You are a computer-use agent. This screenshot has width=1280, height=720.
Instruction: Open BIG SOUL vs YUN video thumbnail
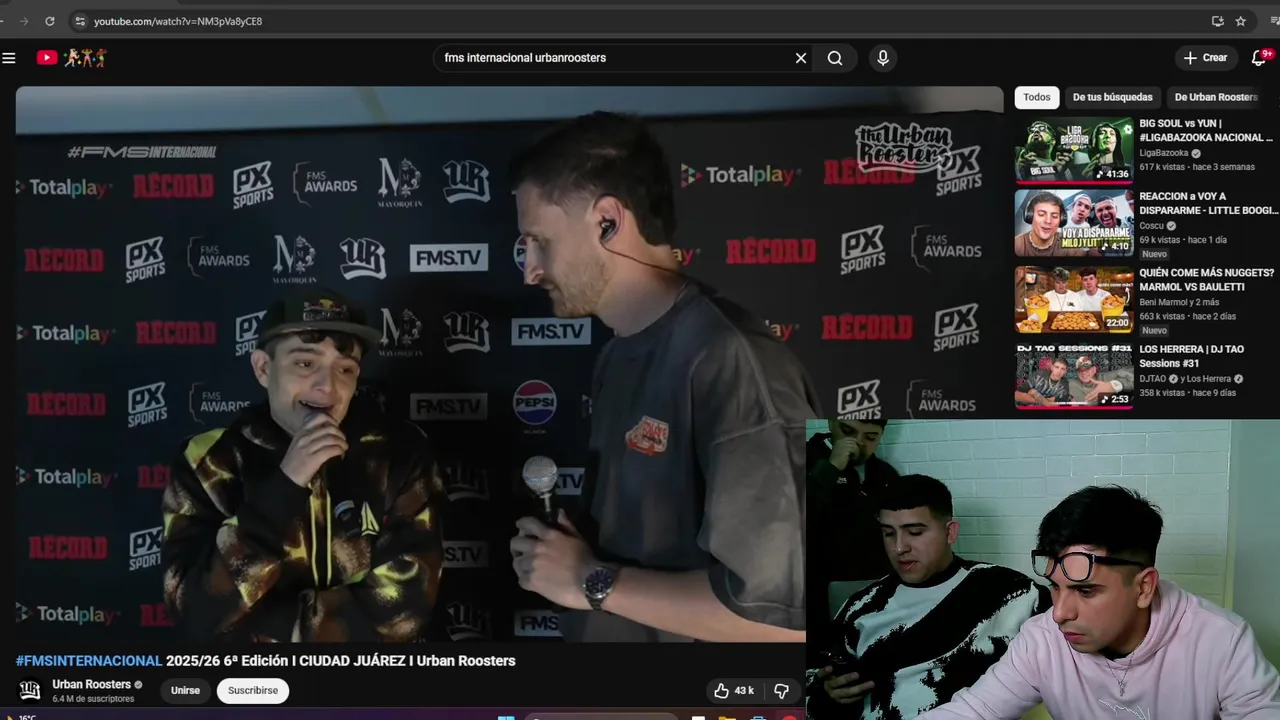coord(1074,150)
